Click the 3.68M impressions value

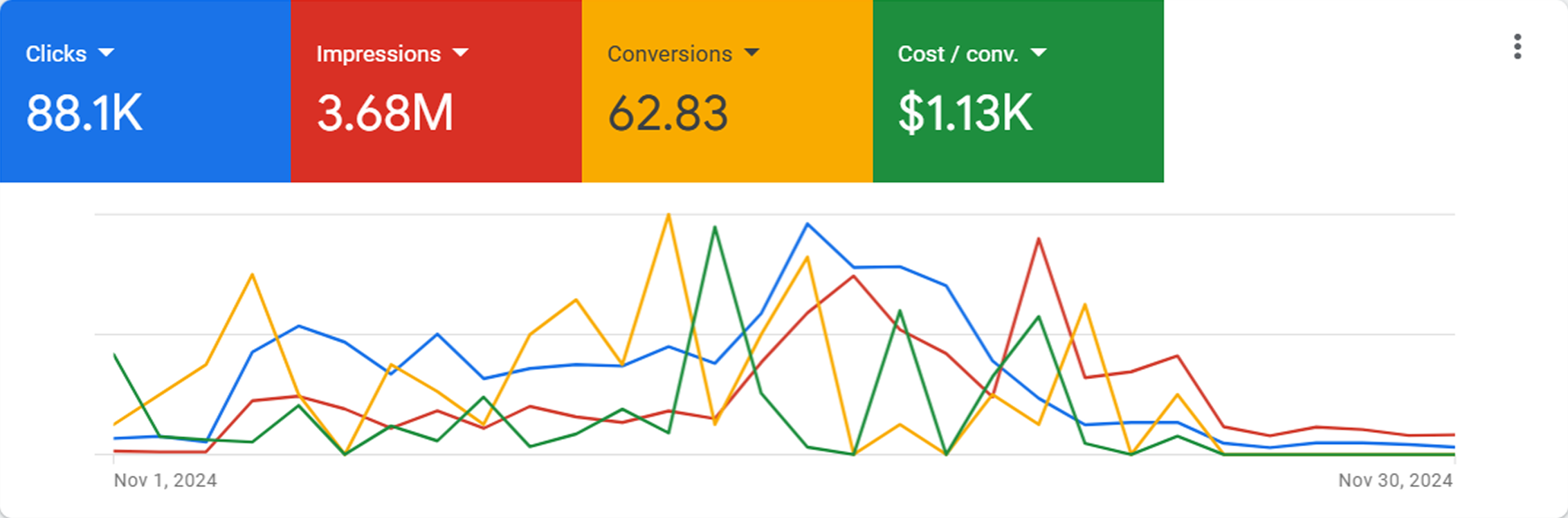385,113
